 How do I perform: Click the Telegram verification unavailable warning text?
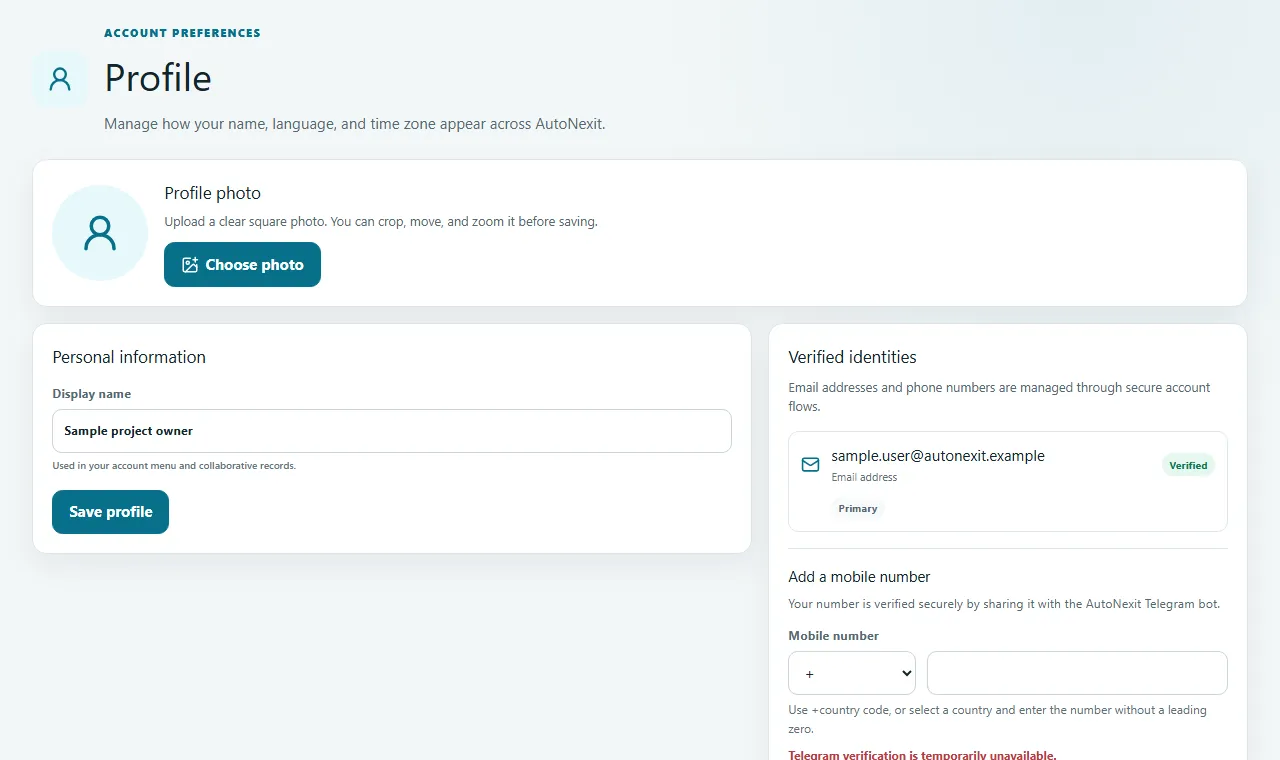pos(922,755)
